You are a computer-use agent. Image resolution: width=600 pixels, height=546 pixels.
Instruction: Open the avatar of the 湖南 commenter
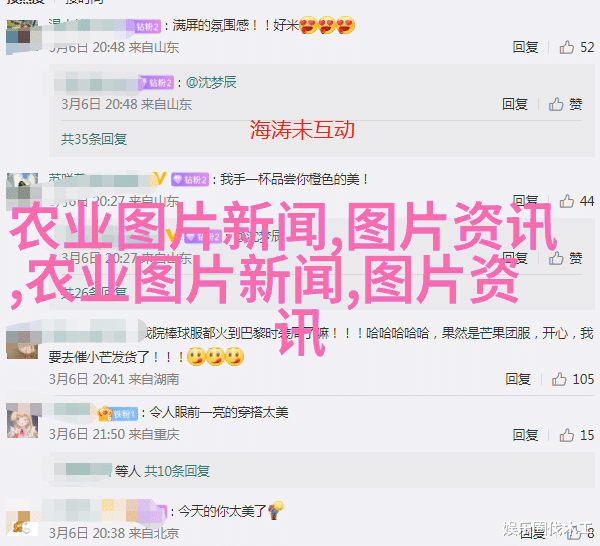pyautogui.click(x=23, y=343)
